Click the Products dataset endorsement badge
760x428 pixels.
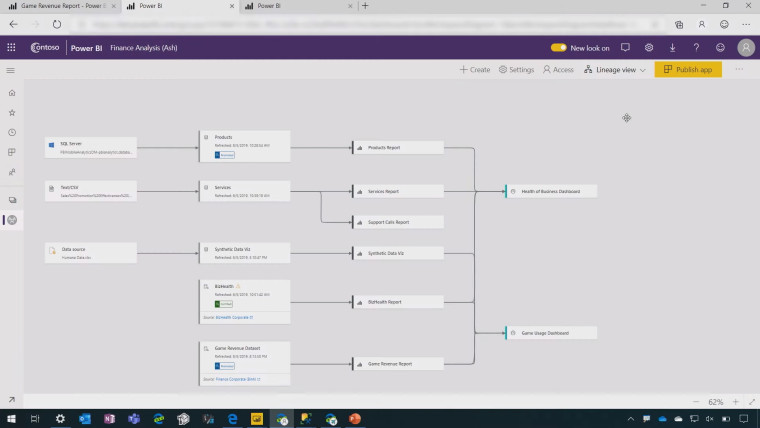pos(225,155)
